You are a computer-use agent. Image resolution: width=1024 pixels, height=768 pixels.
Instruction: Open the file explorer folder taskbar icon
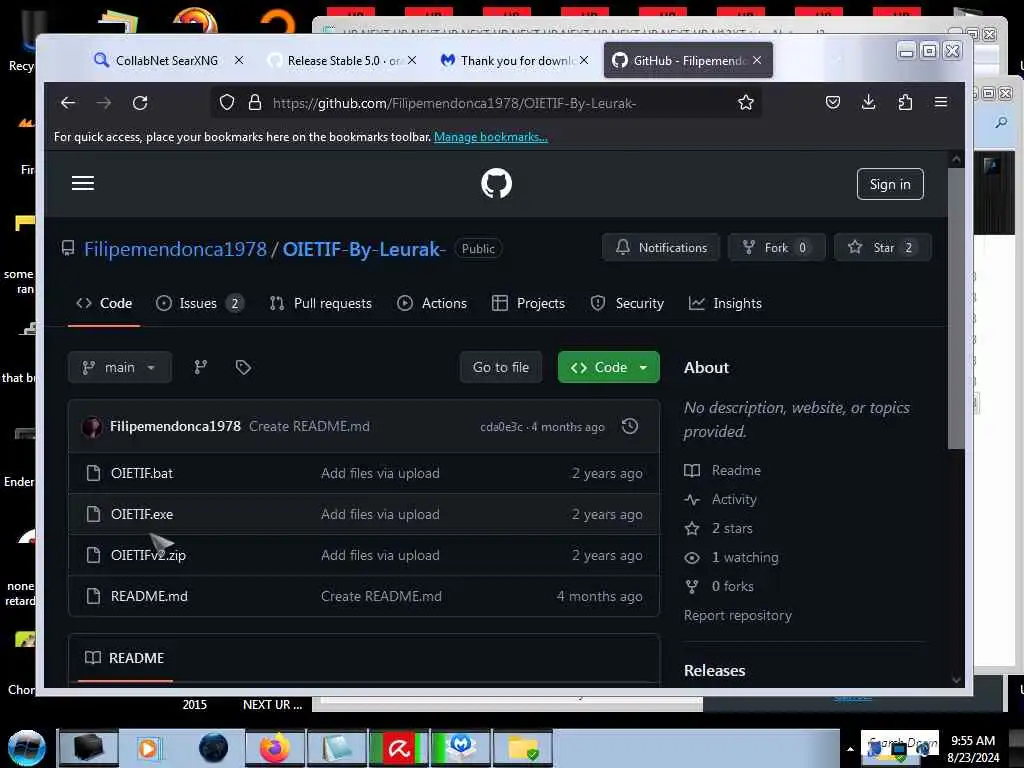click(x=522, y=748)
